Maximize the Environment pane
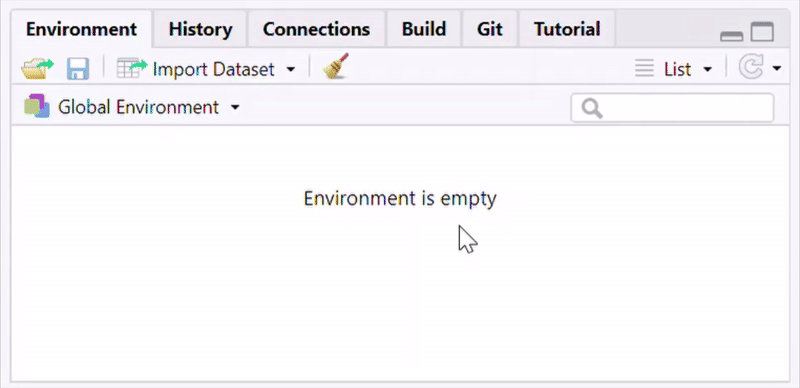The height and width of the screenshot is (388, 800). pos(762,32)
